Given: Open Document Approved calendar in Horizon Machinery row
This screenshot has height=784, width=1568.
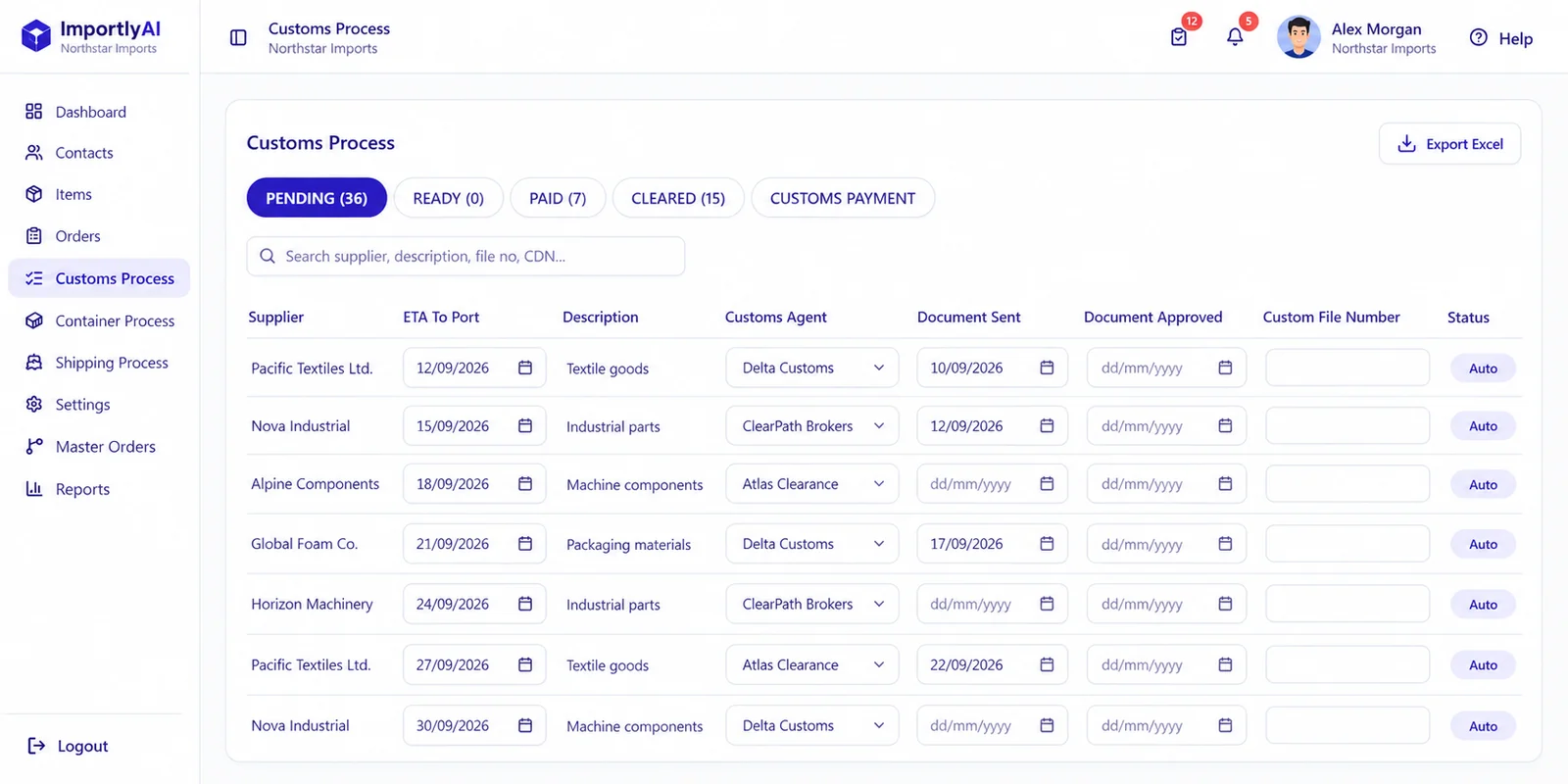Looking at the screenshot, I should pyautogui.click(x=1225, y=604).
